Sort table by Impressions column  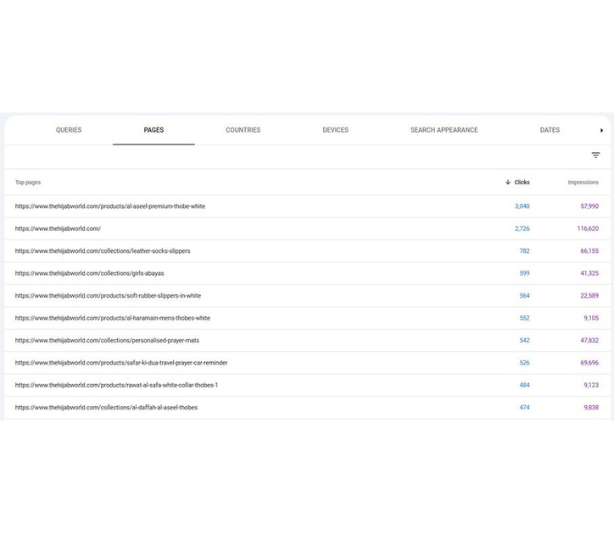582,182
